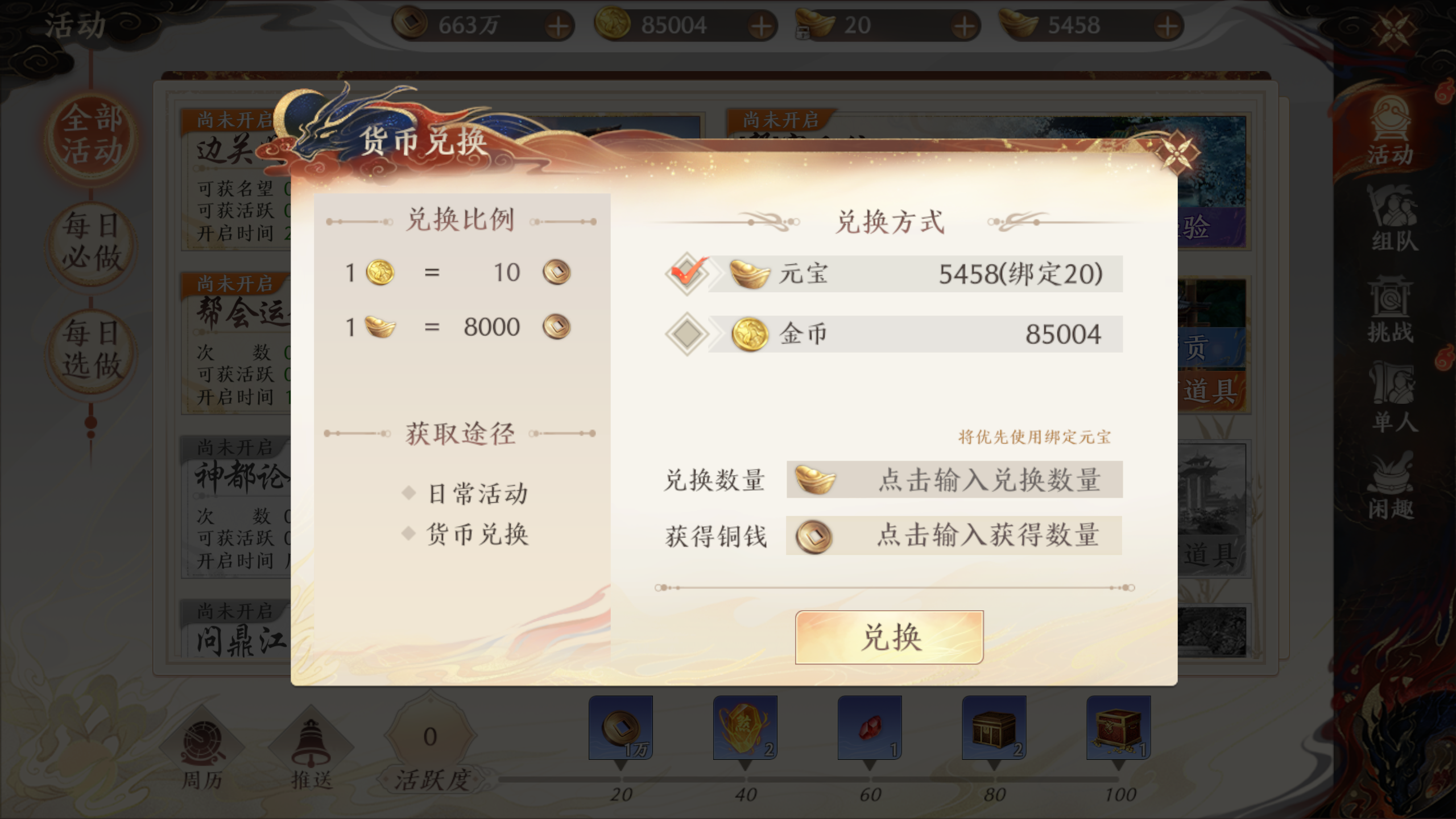
Task: Add copper coins via plus icon beside 663万
Action: tap(558, 26)
